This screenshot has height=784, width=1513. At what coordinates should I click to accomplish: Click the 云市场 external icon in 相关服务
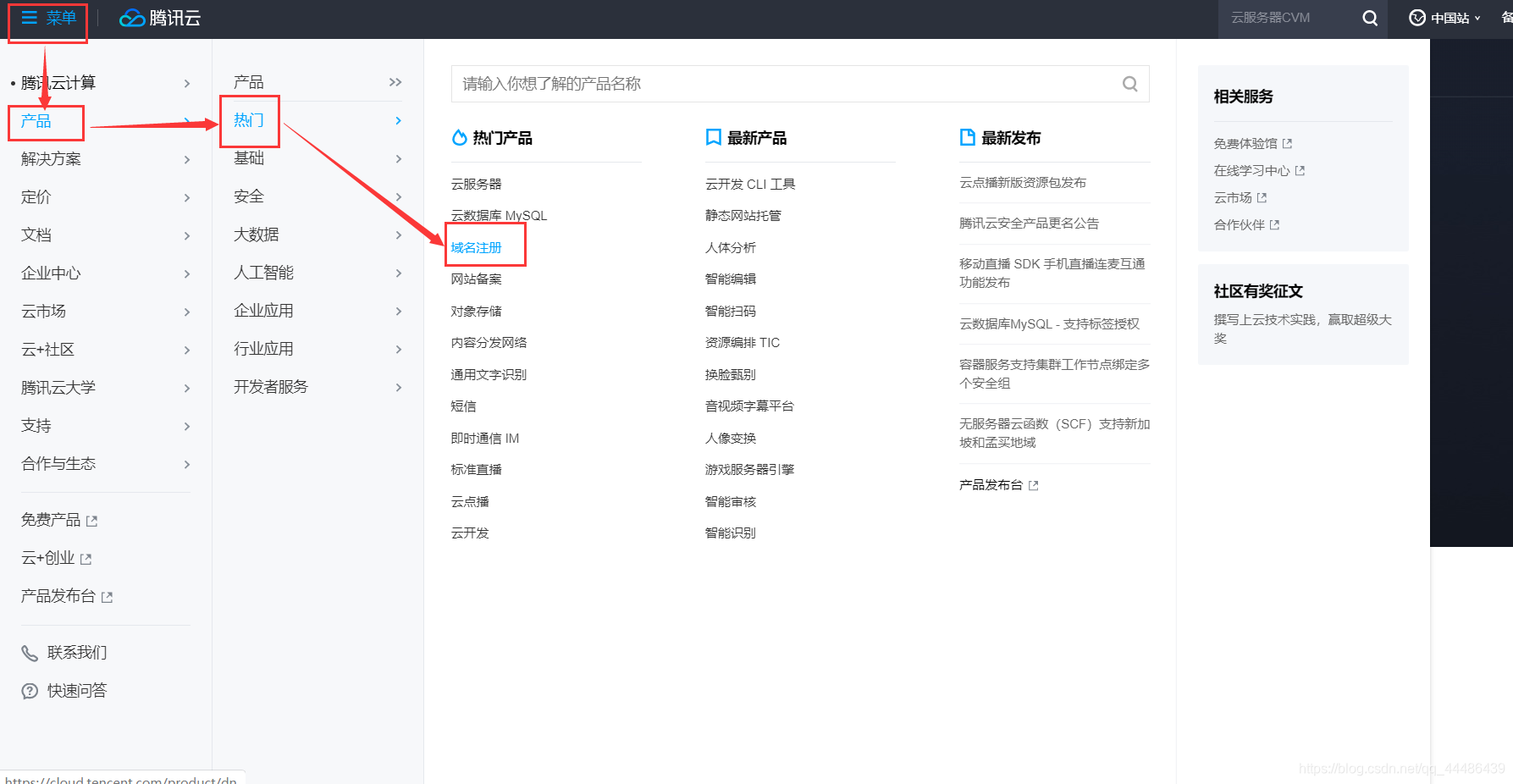tap(1262, 198)
